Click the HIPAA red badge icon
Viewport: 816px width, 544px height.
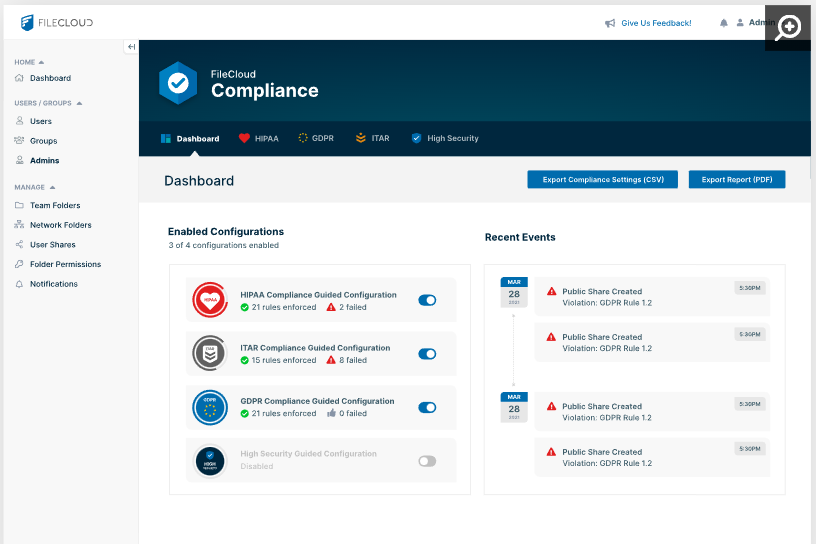tap(210, 299)
